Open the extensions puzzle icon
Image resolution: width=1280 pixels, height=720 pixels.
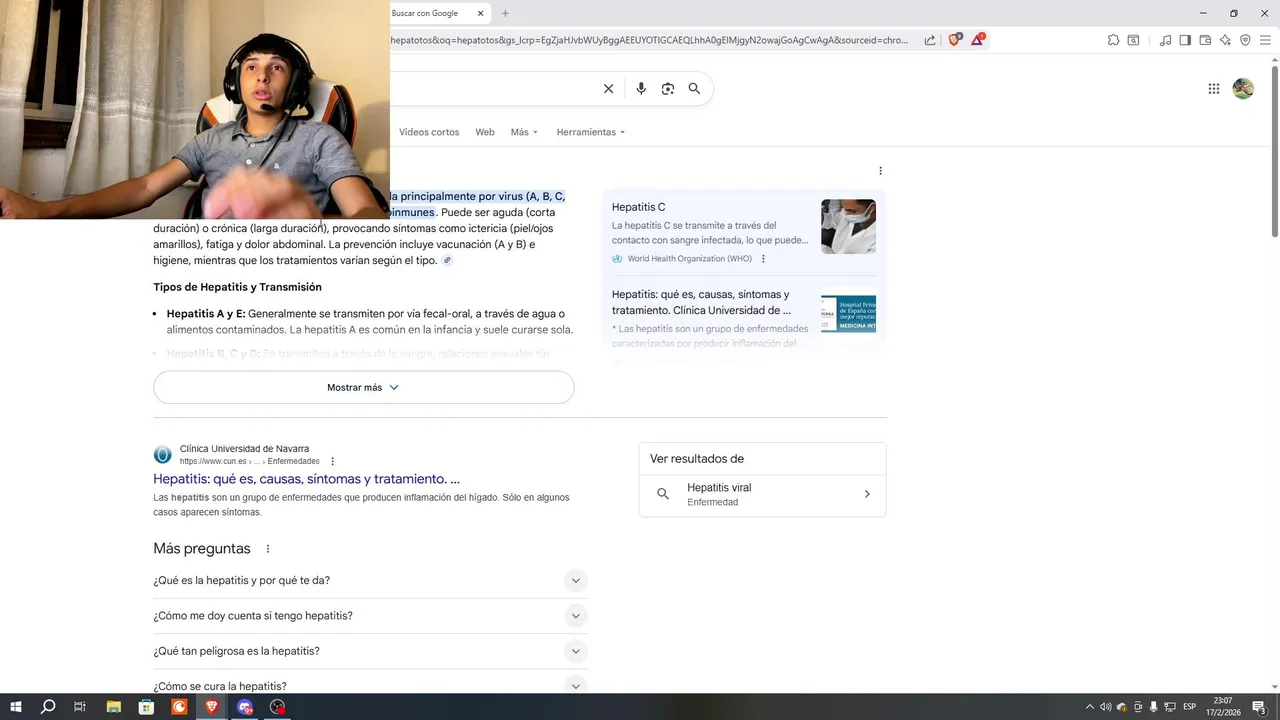tap(1113, 40)
